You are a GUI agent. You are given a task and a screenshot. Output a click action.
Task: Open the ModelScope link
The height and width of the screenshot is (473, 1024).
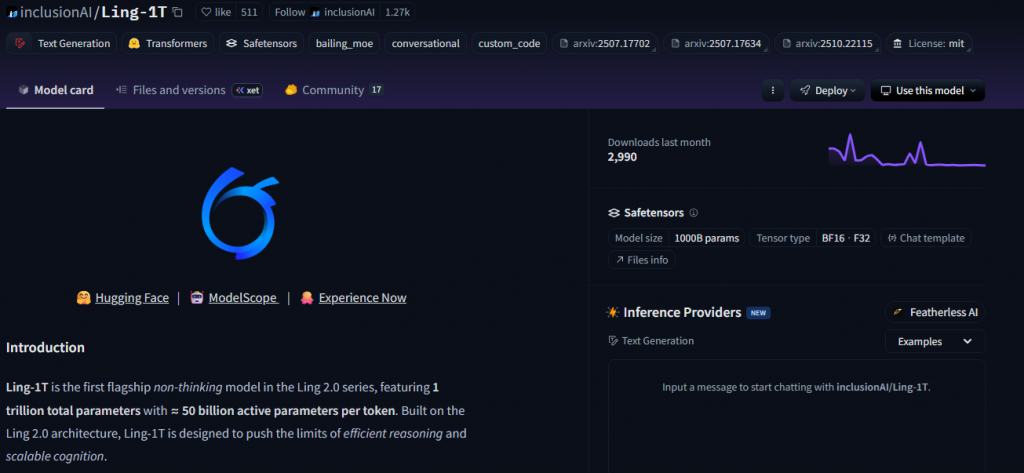click(242, 298)
